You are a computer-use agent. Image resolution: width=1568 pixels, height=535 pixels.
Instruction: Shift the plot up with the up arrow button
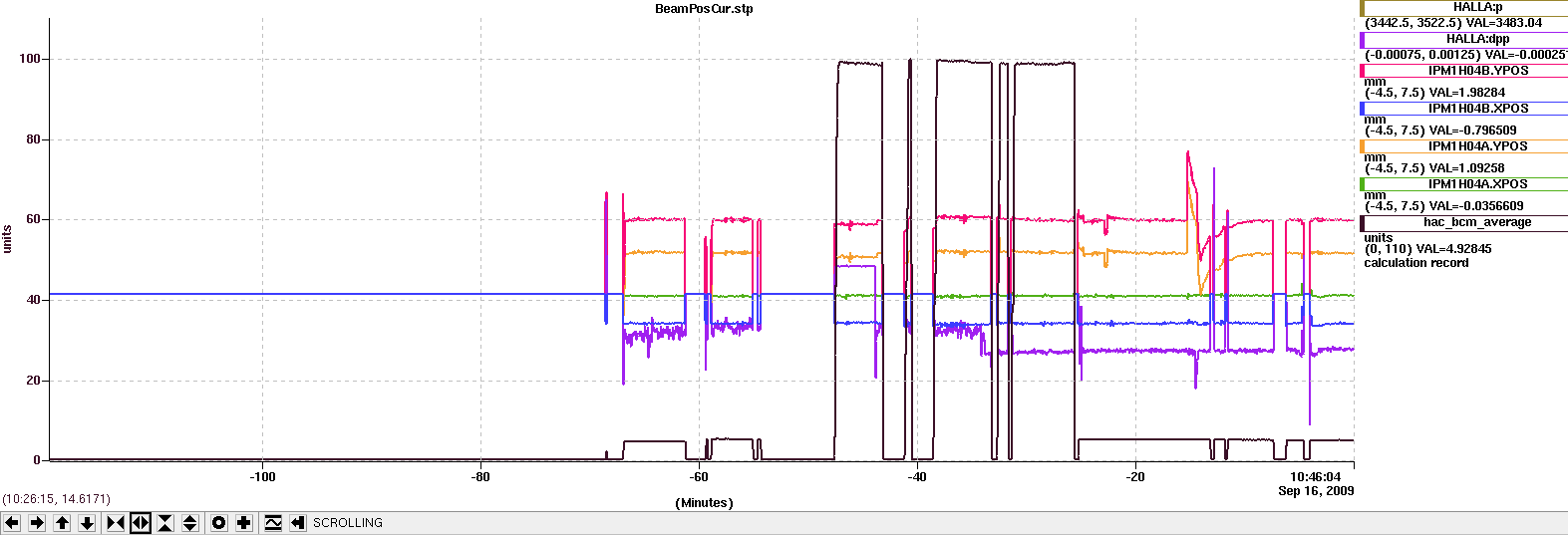[x=62, y=523]
